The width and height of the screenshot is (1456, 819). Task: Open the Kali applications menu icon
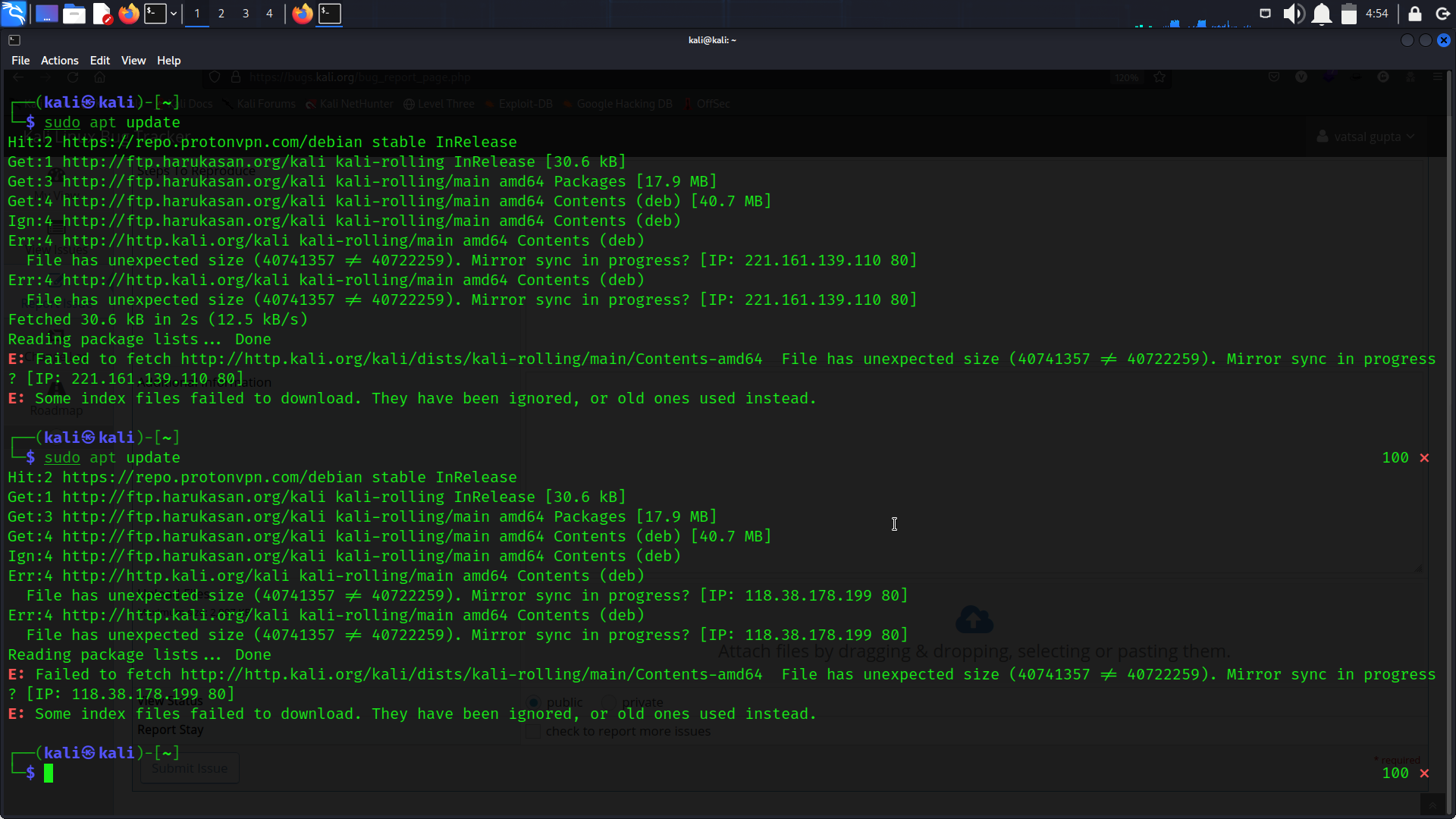14,13
